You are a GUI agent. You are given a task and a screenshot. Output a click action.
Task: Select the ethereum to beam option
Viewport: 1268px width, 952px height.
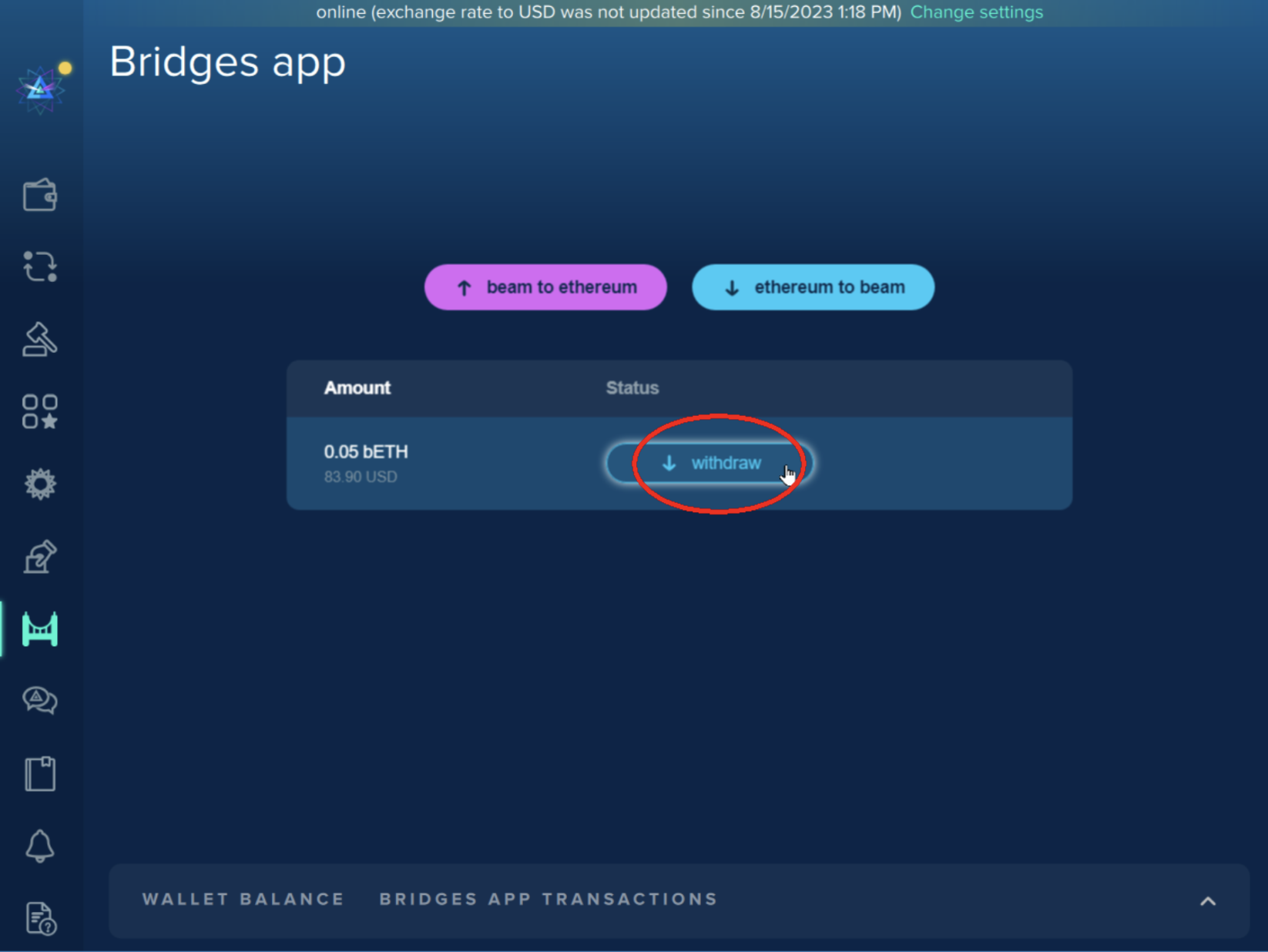813,287
